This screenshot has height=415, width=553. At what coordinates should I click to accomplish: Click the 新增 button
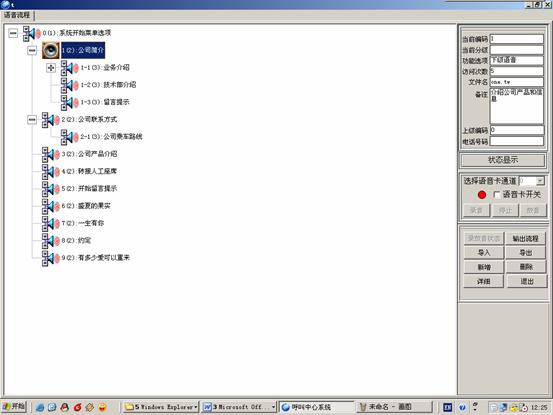coord(484,267)
